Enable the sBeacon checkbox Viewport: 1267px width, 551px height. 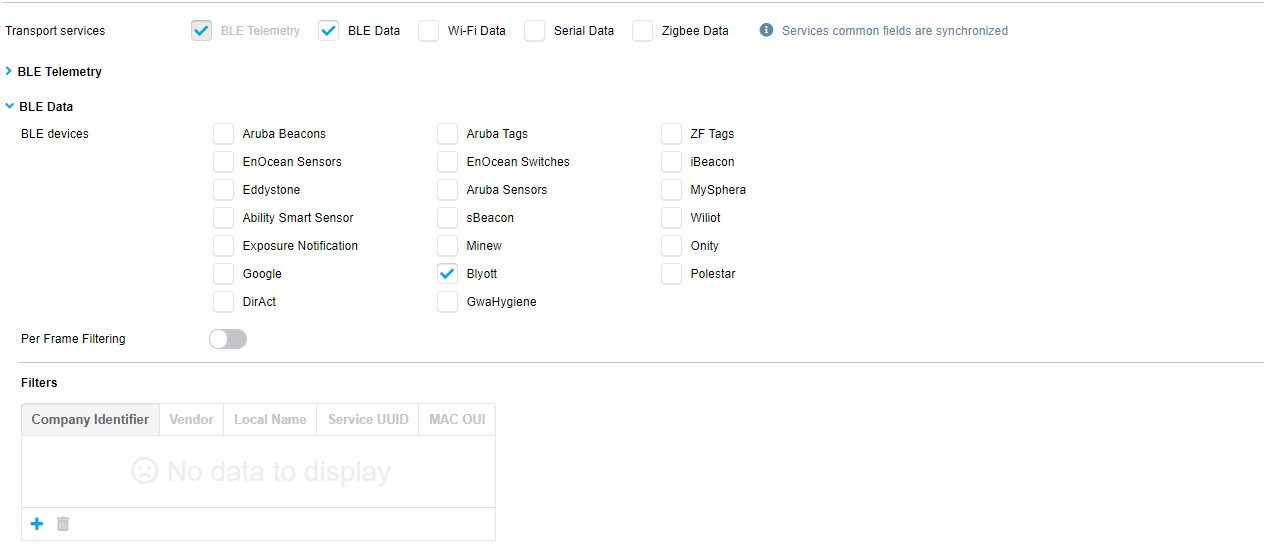(x=448, y=218)
